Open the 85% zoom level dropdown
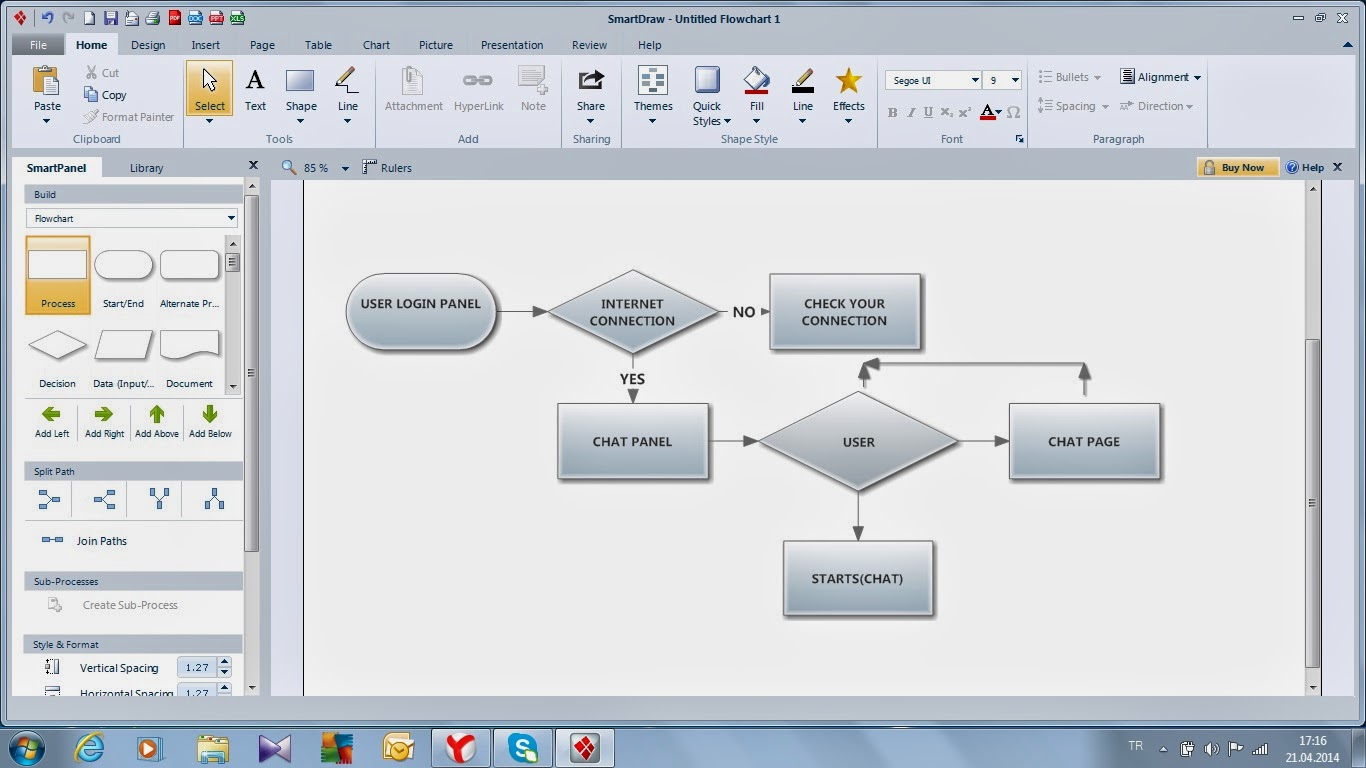Screen dimensions: 1366x768 point(345,169)
